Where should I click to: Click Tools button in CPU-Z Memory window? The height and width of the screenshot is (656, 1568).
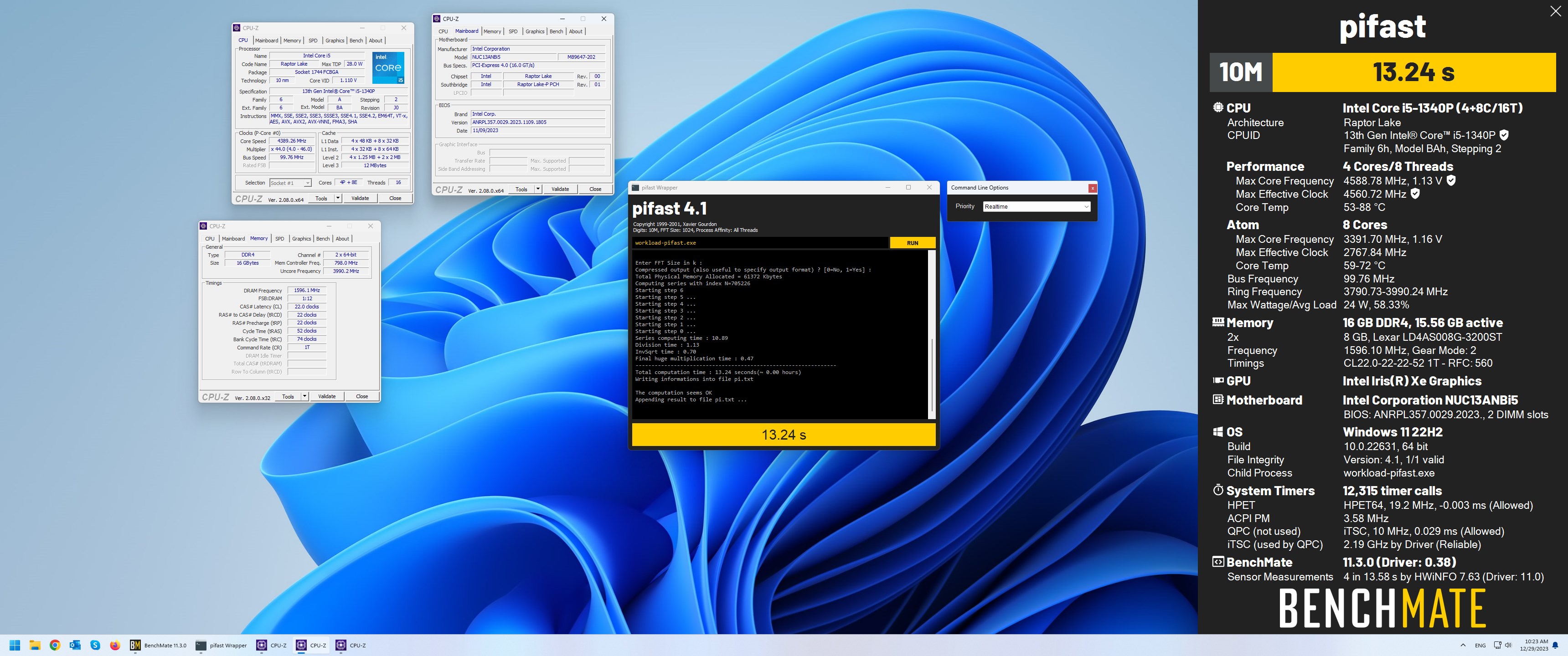point(288,396)
